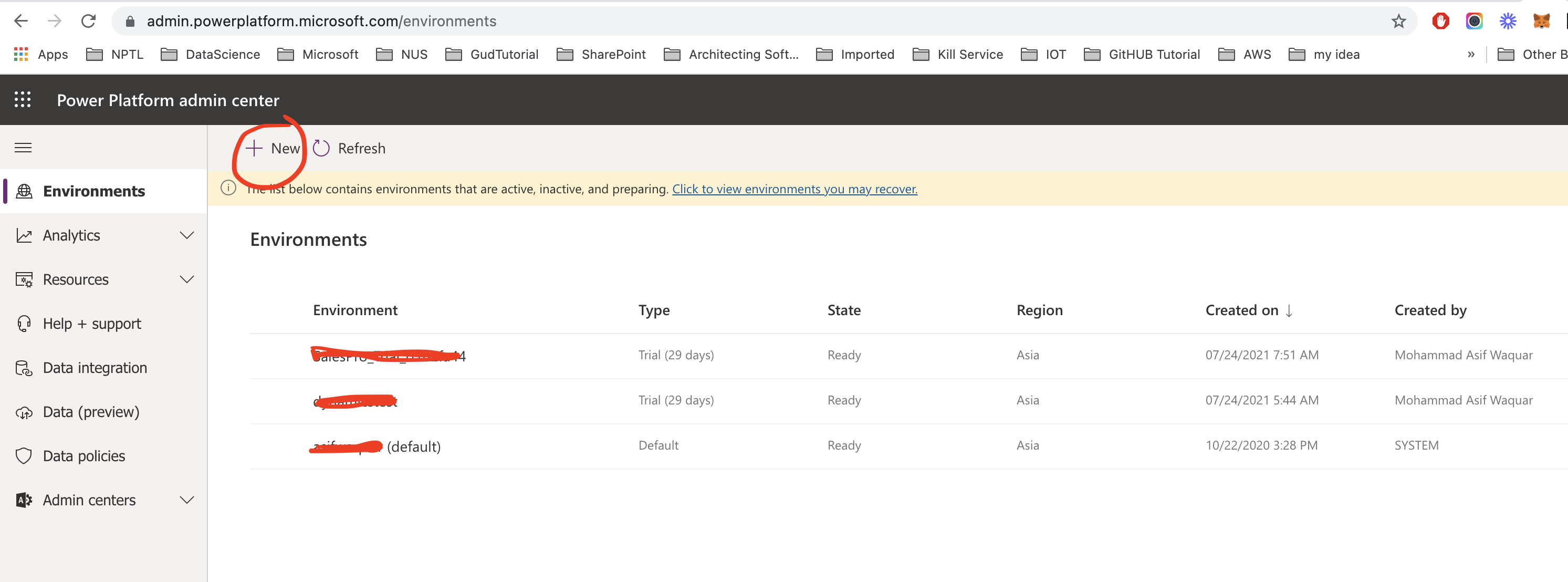
Task: Click the Admin centers icon
Action: [24, 499]
